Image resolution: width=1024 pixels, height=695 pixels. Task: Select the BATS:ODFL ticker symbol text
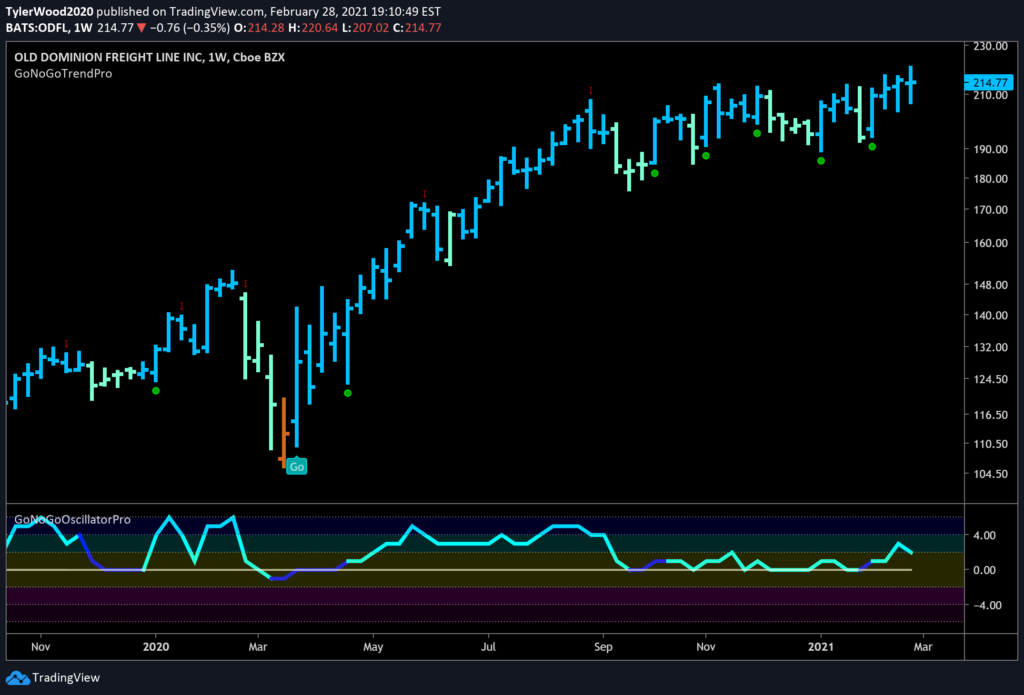coord(35,28)
